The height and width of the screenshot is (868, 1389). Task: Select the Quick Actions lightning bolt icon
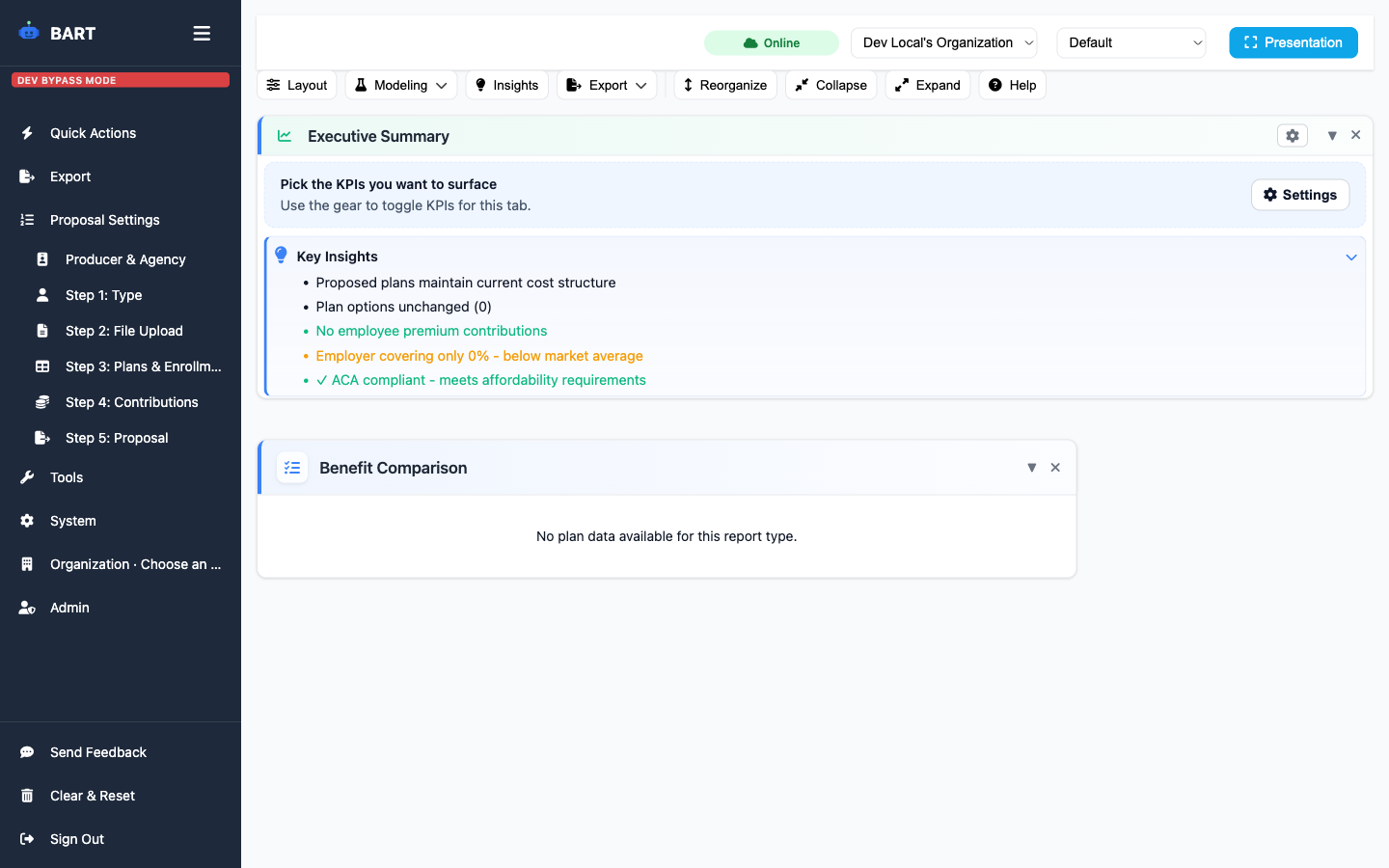[28, 133]
